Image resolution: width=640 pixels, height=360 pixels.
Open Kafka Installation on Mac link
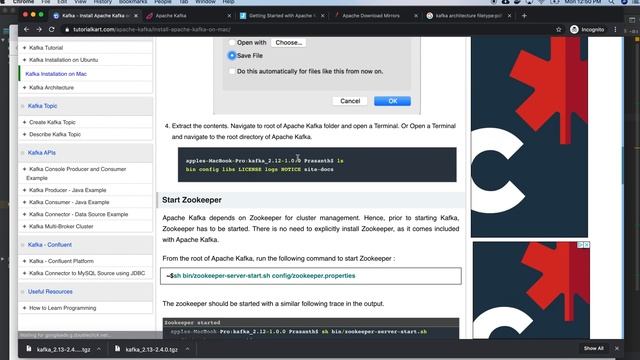coord(56,74)
